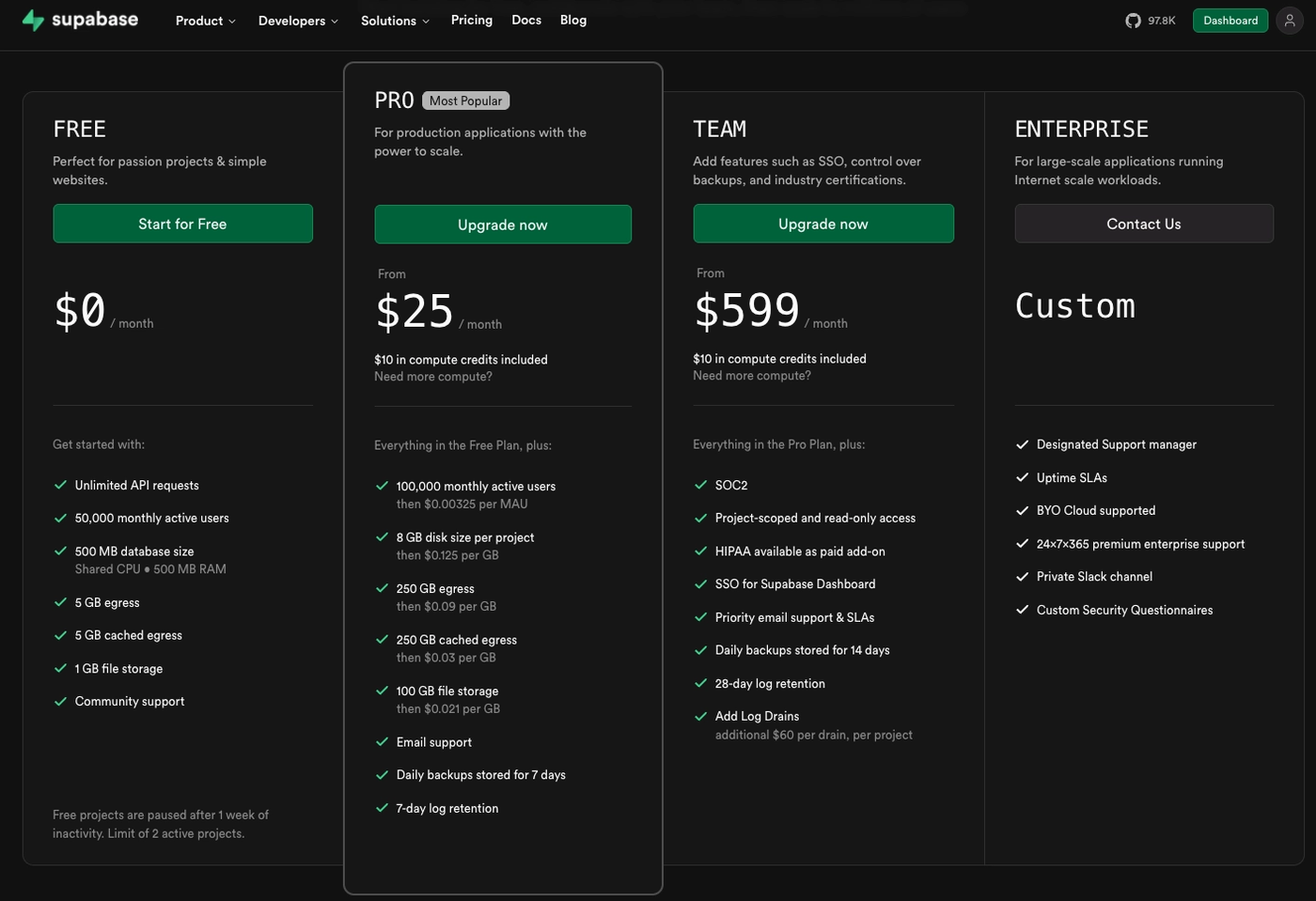The width and height of the screenshot is (1316, 901).
Task: Click checkmark beside Designated Support manager
Action: [x=1023, y=444]
